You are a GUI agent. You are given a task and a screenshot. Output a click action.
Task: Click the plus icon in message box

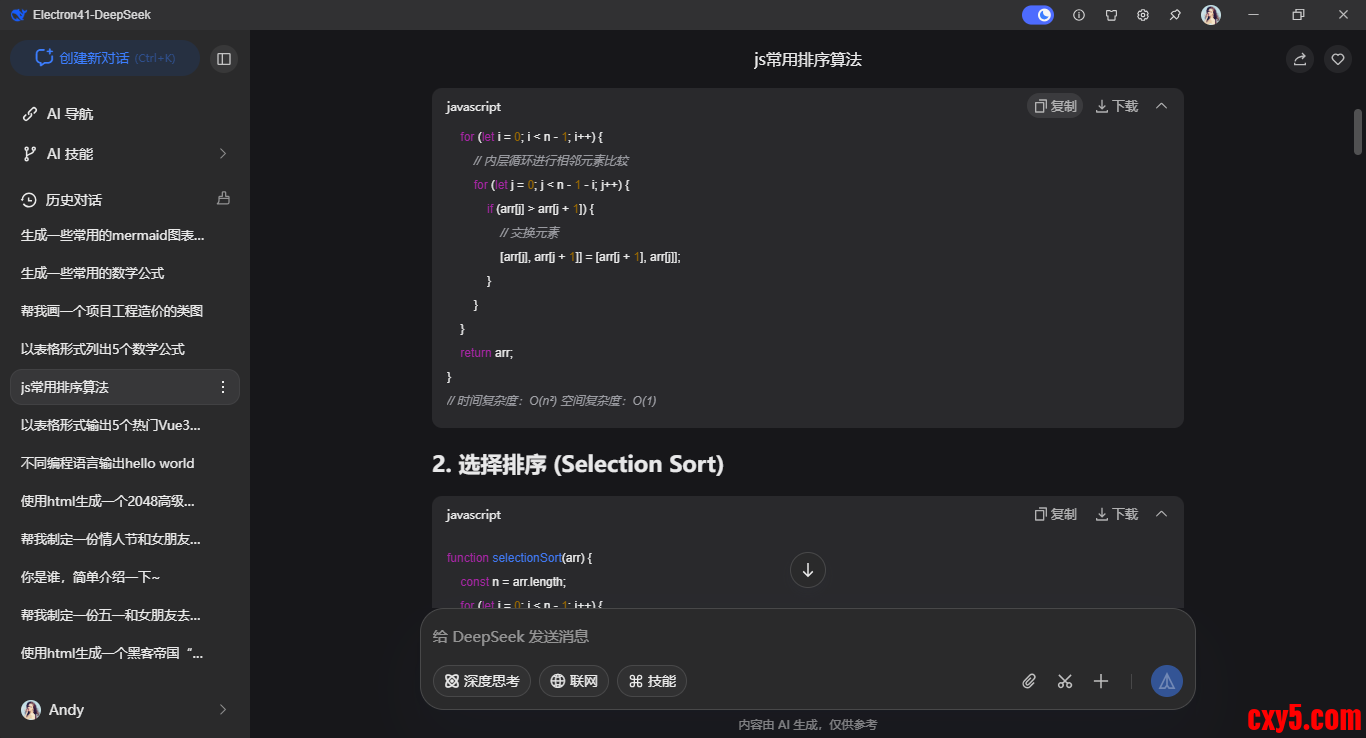click(x=1100, y=681)
